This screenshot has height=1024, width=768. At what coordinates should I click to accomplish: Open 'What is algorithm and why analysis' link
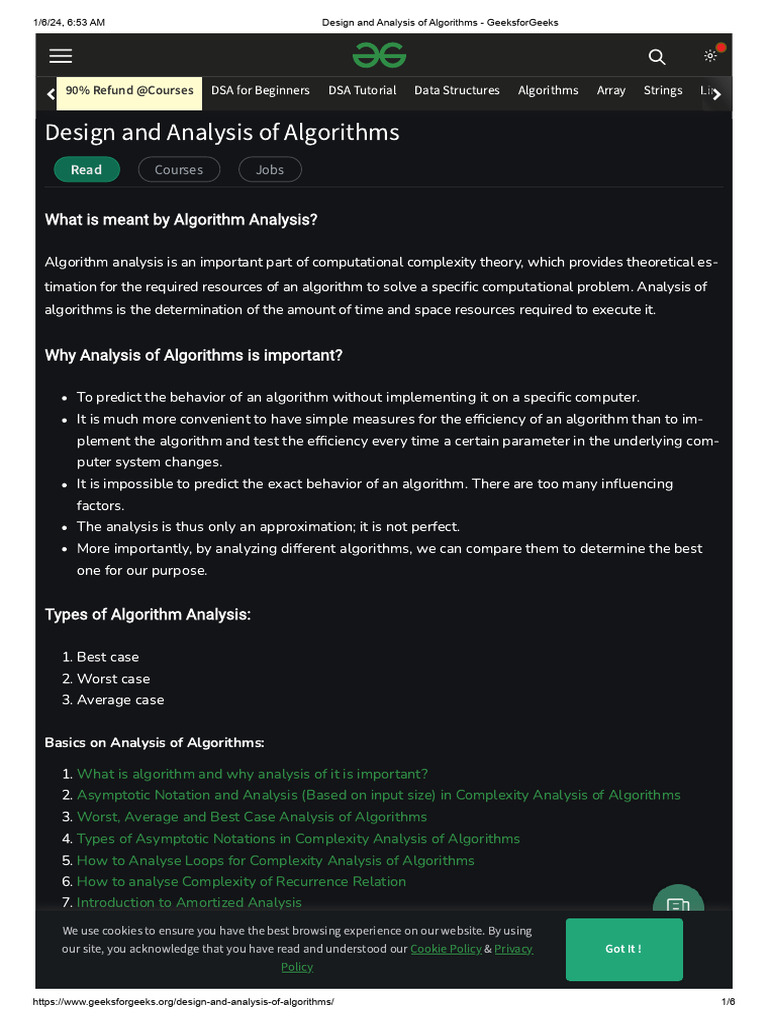click(x=252, y=774)
